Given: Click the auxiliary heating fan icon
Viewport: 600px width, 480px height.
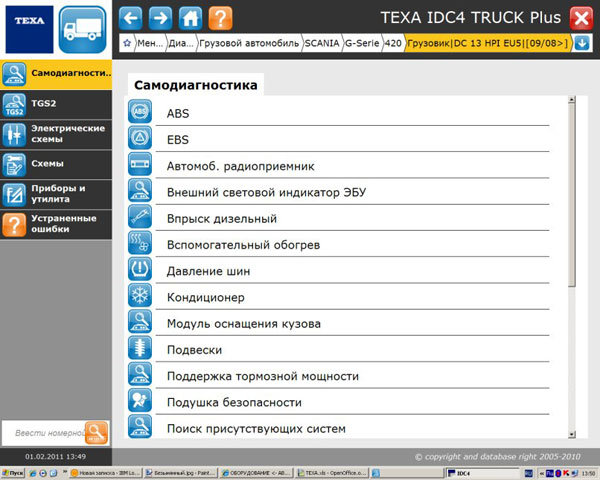Looking at the screenshot, I should (x=140, y=243).
